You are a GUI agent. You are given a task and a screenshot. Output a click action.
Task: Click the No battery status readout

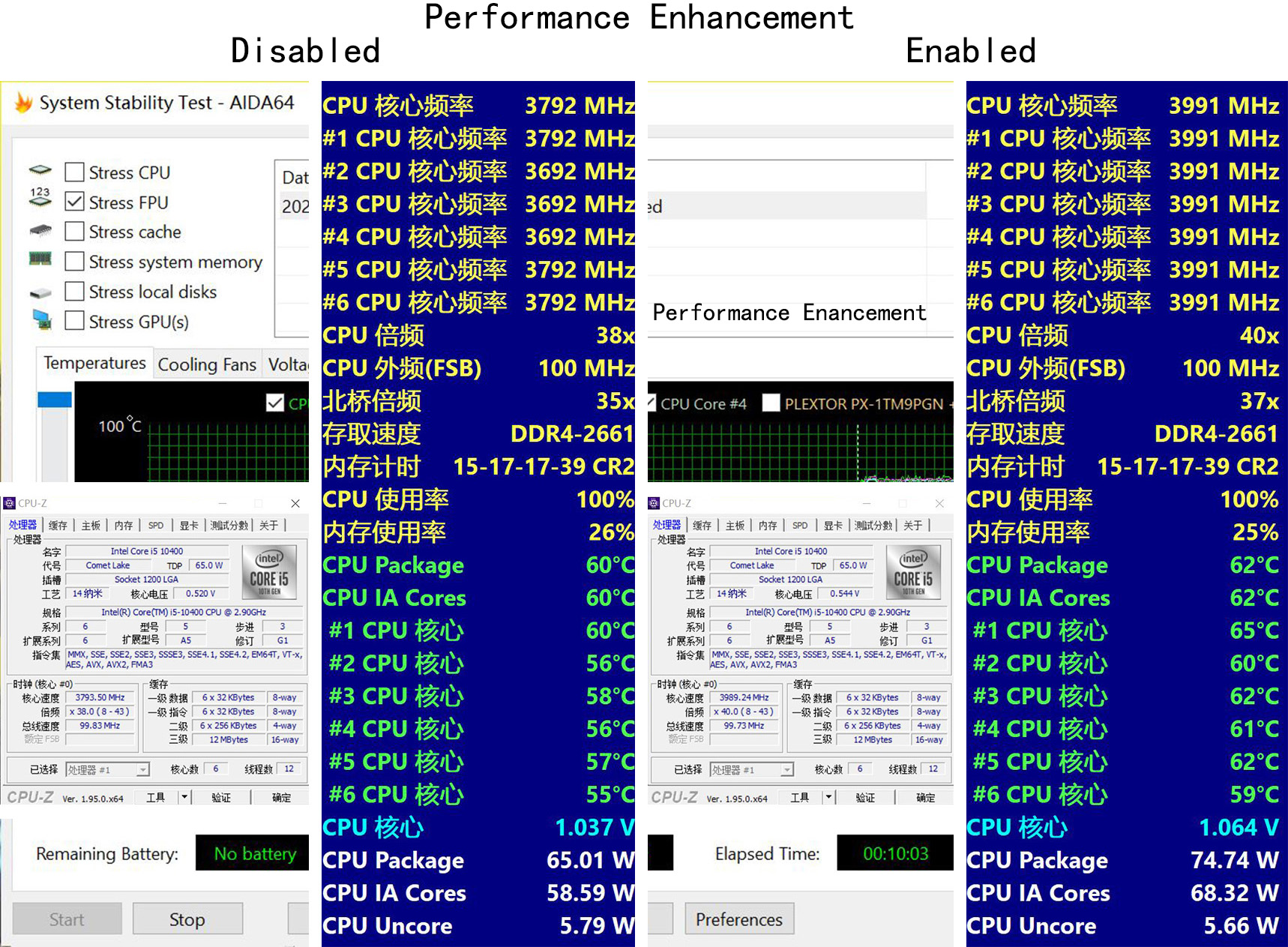pyautogui.click(x=253, y=853)
